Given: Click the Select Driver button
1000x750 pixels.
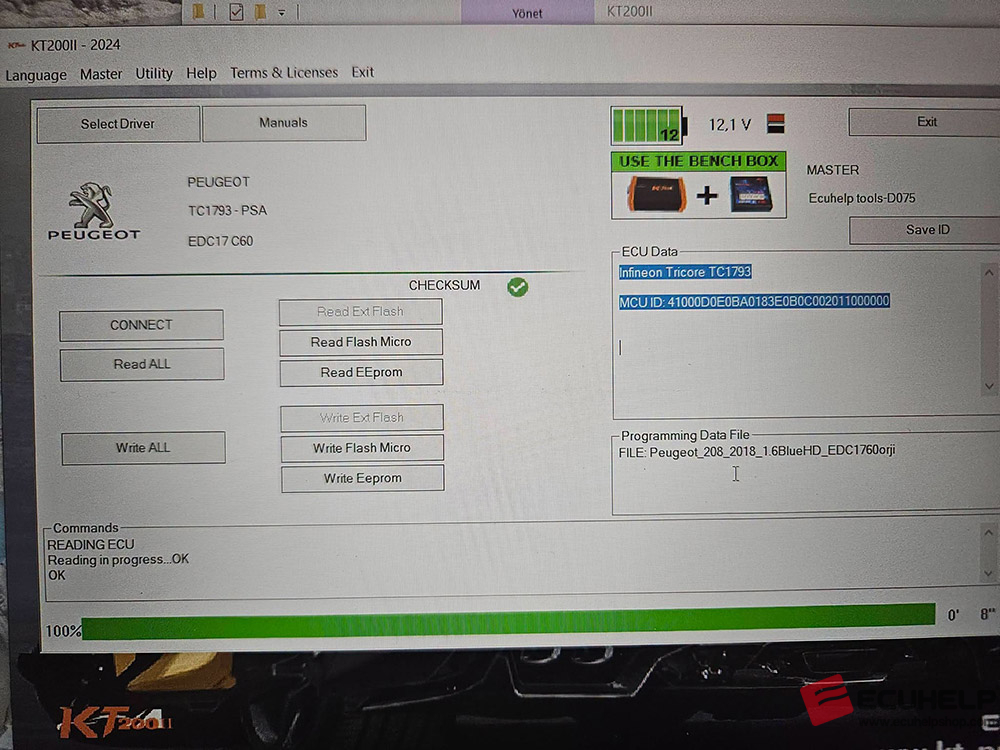Looking at the screenshot, I should pos(118,124).
